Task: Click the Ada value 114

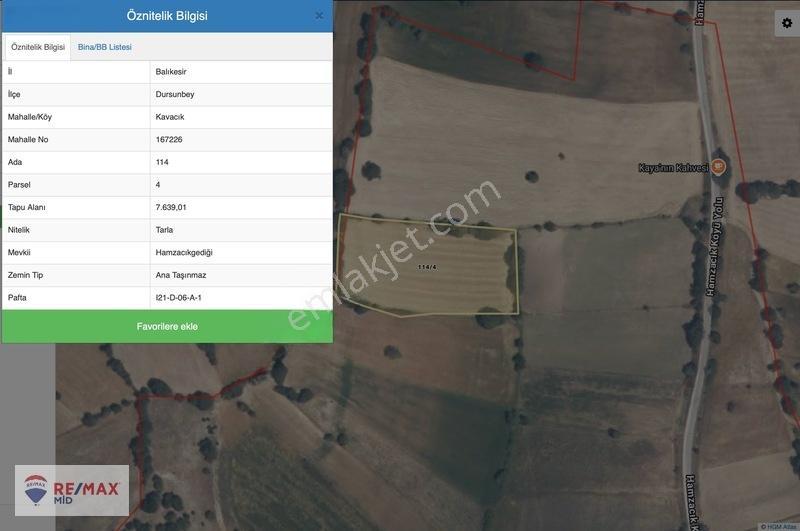Action: (x=162, y=162)
